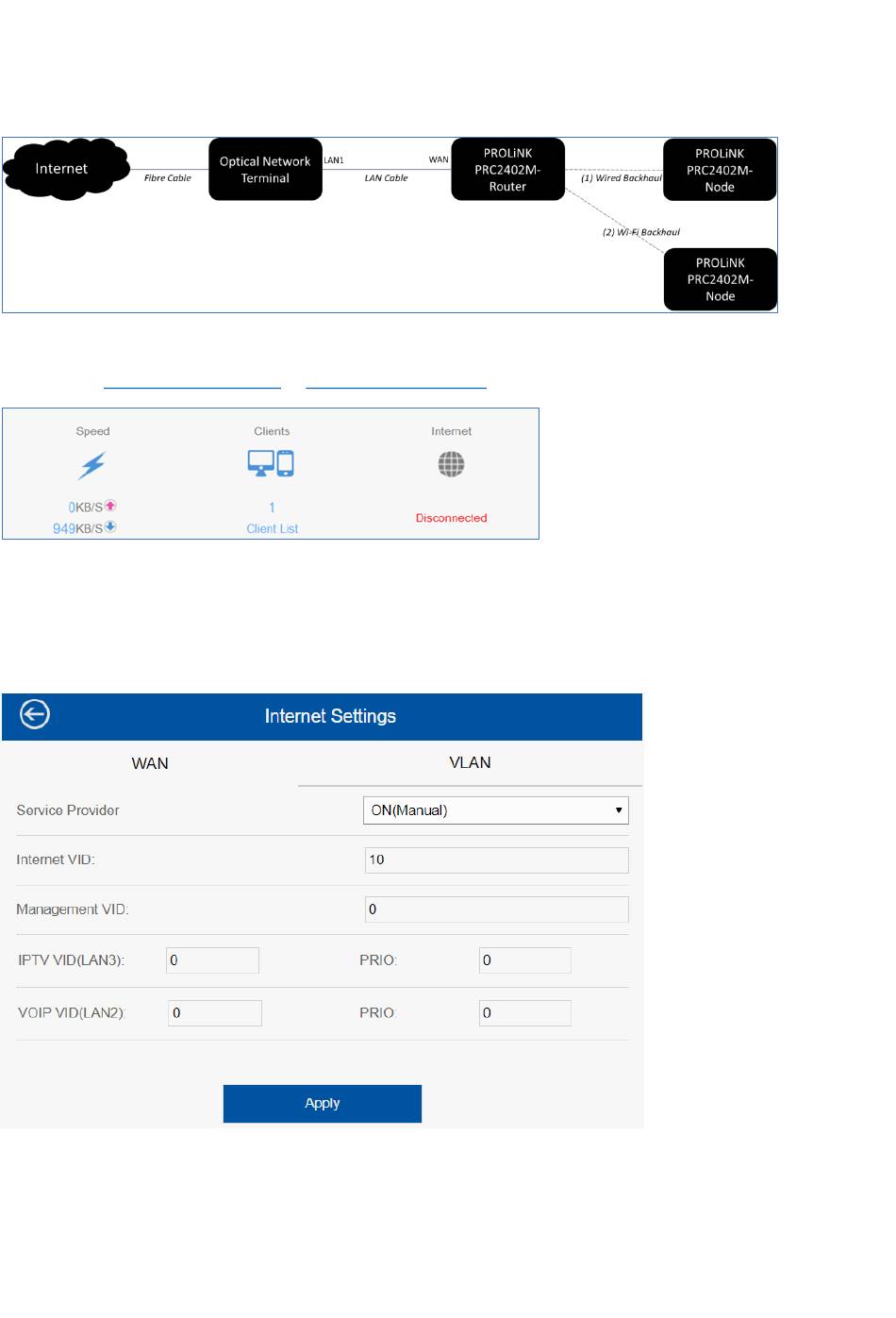Screen dimensions: 896x1318
Task: Click the Internet Settings title text
Action: pos(330,716)
